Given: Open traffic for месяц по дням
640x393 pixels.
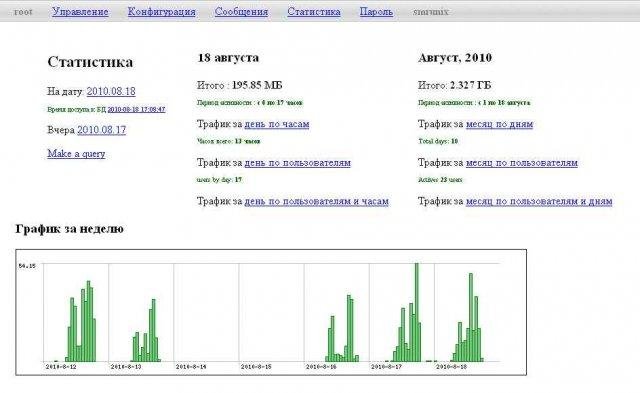Looking at the screenshot, I should pos(499,124).
